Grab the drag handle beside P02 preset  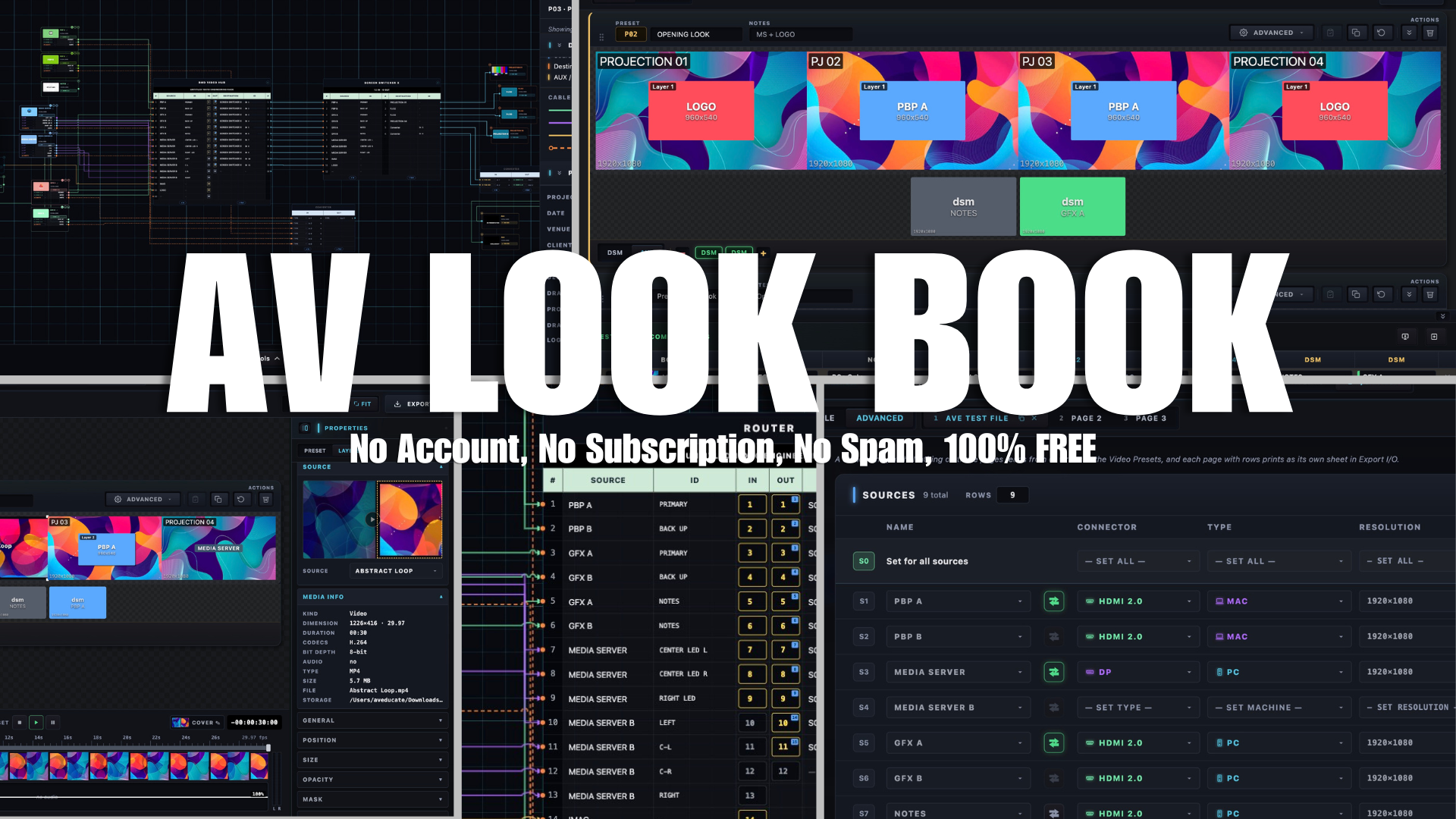(601, 36)
